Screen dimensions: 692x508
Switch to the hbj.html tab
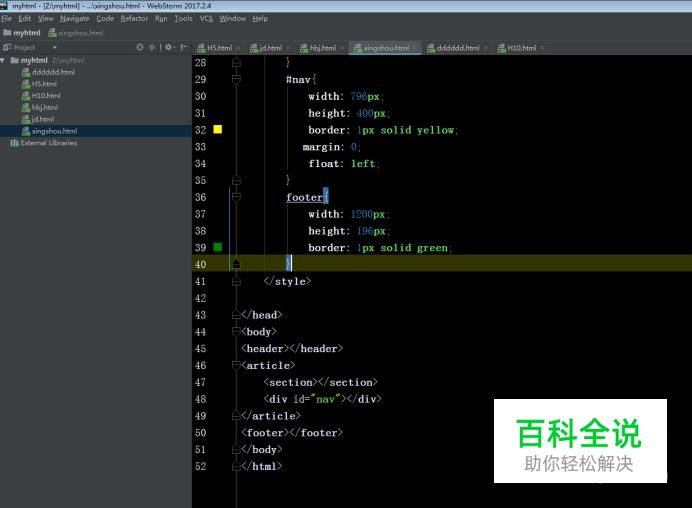pos(321,48)
